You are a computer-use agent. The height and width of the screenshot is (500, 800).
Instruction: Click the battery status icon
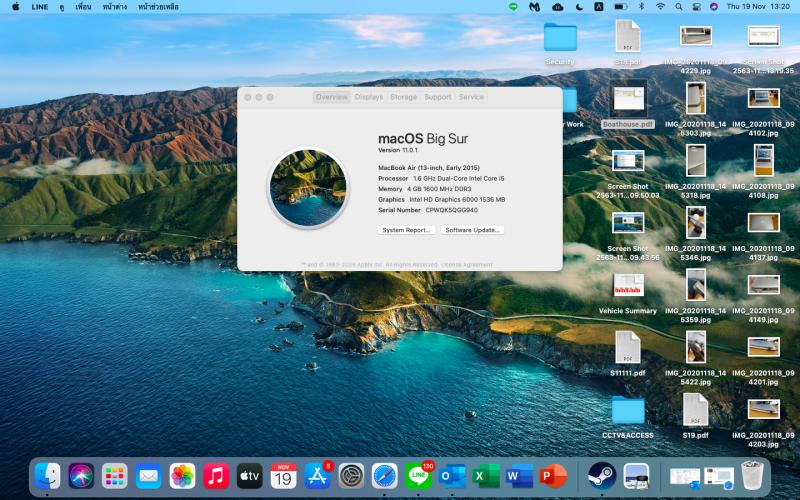tap(620, 7)
